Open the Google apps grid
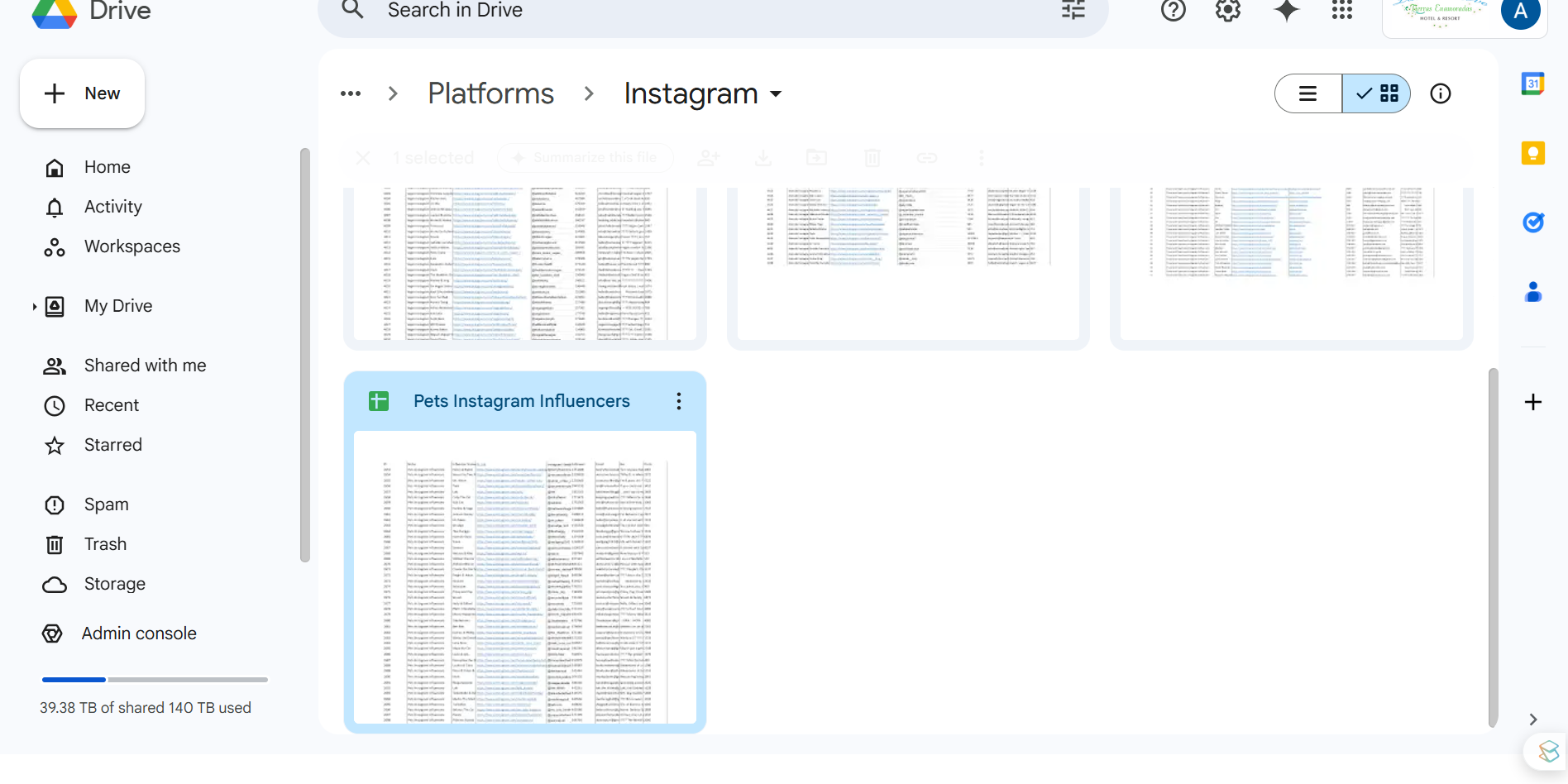 tap(1342, 10)
